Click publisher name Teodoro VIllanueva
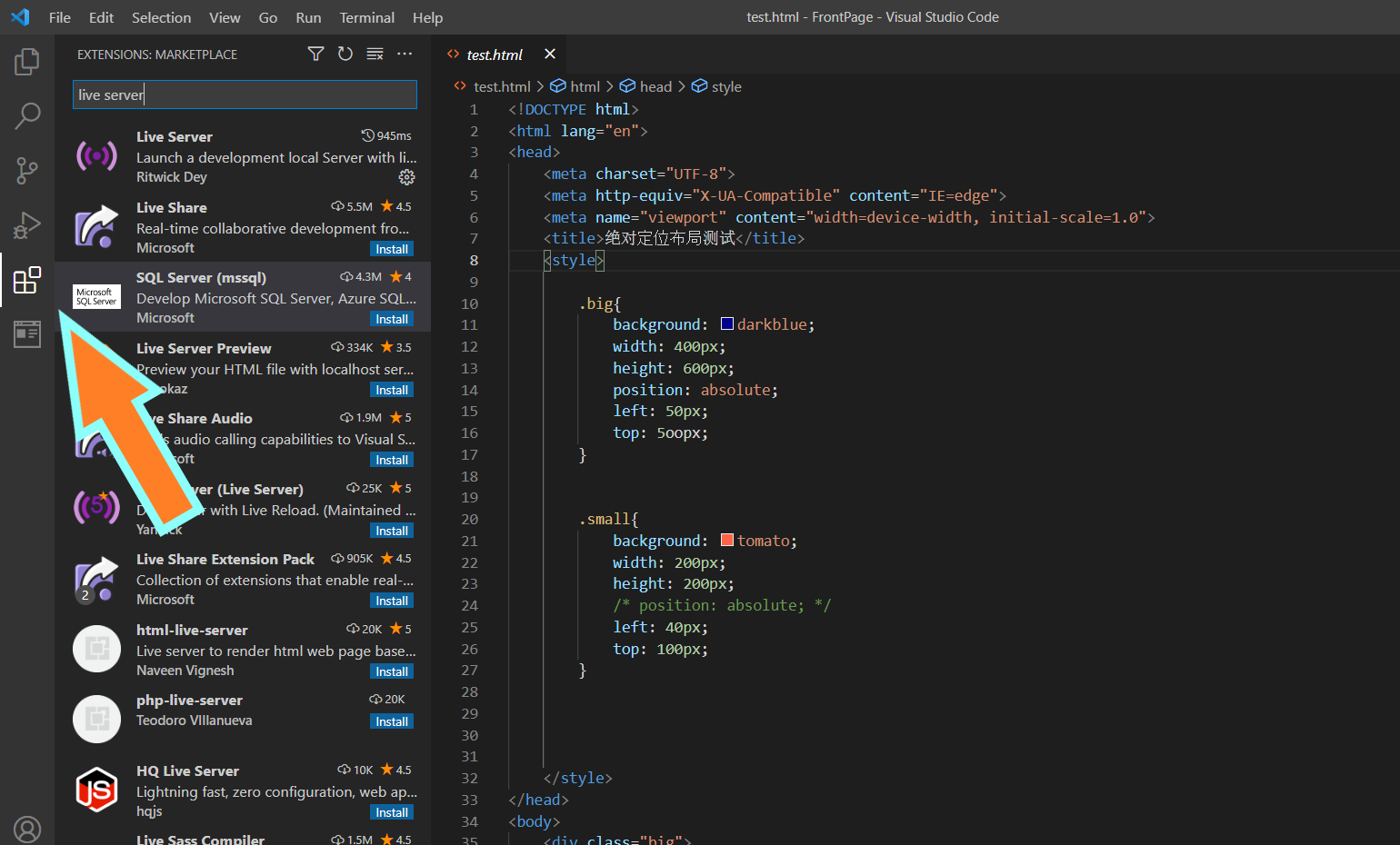 195,721
